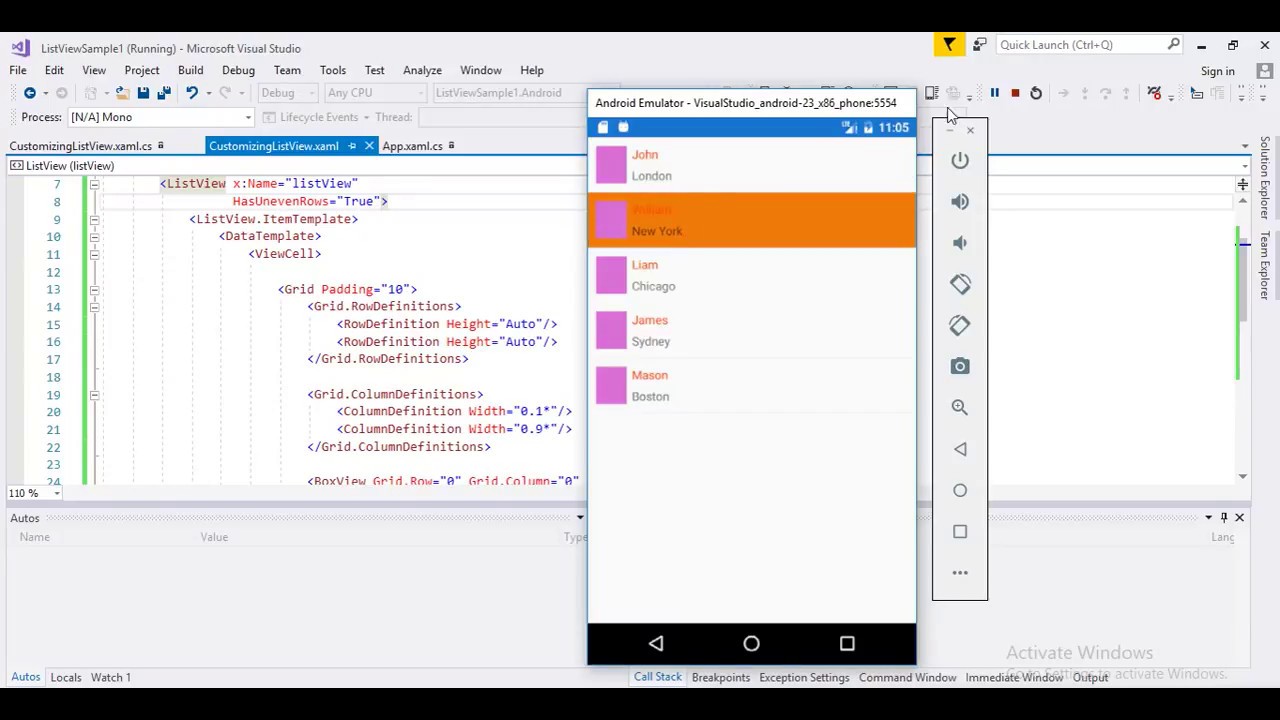The image size is (1280, 720).
Task: Click the Navigate Backward arrow icon
Action: tap(30, 93)
